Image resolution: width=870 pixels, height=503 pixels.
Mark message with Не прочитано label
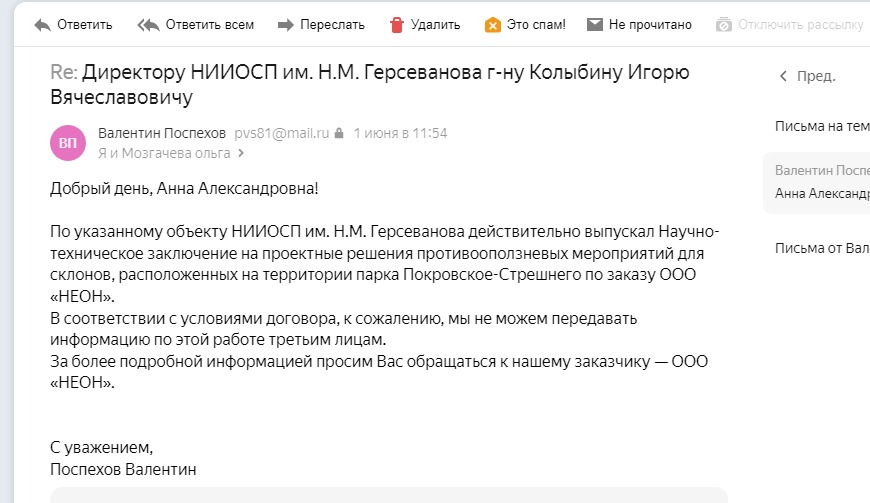650,25
